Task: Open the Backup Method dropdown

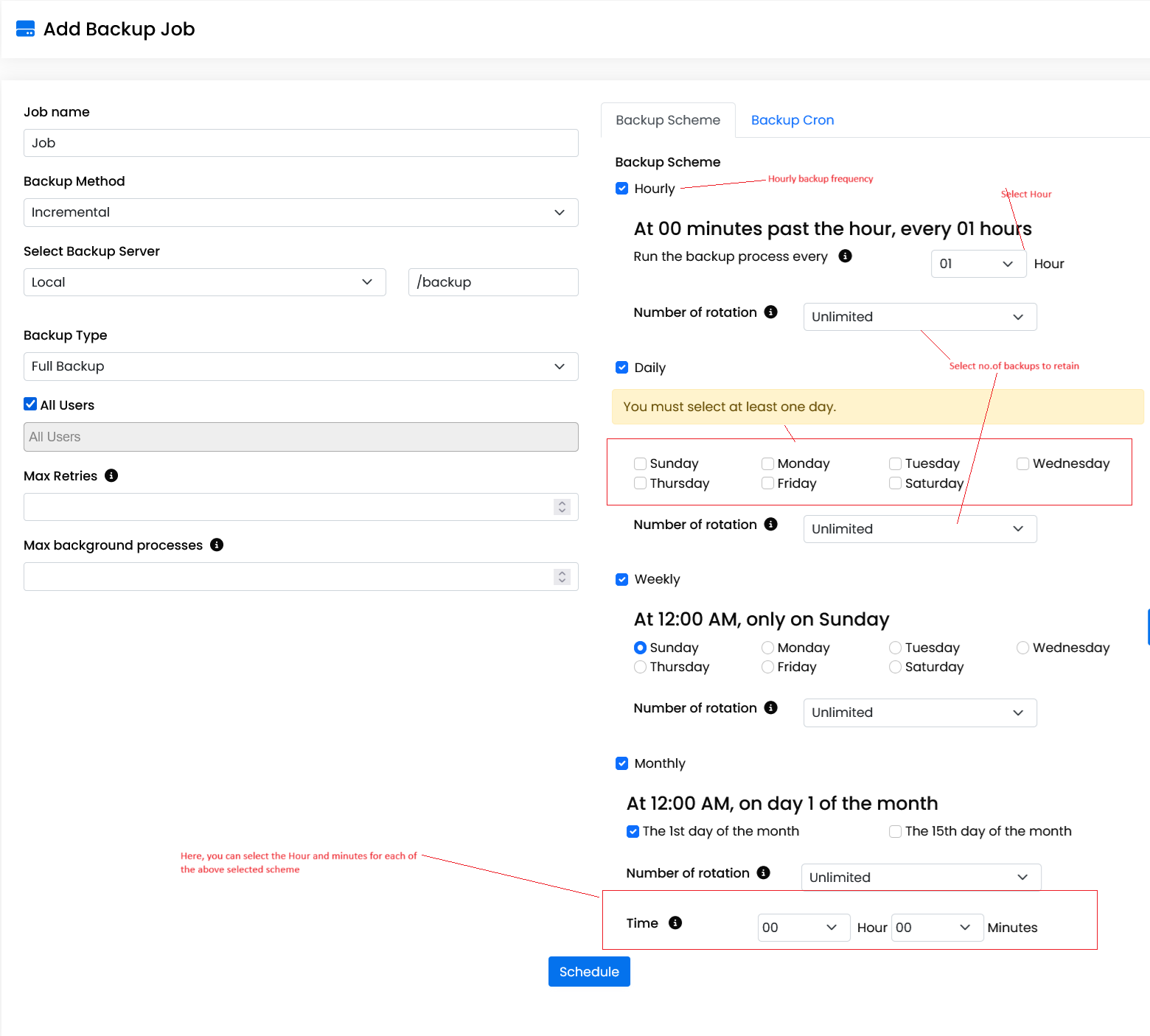Action: point(301,212)
